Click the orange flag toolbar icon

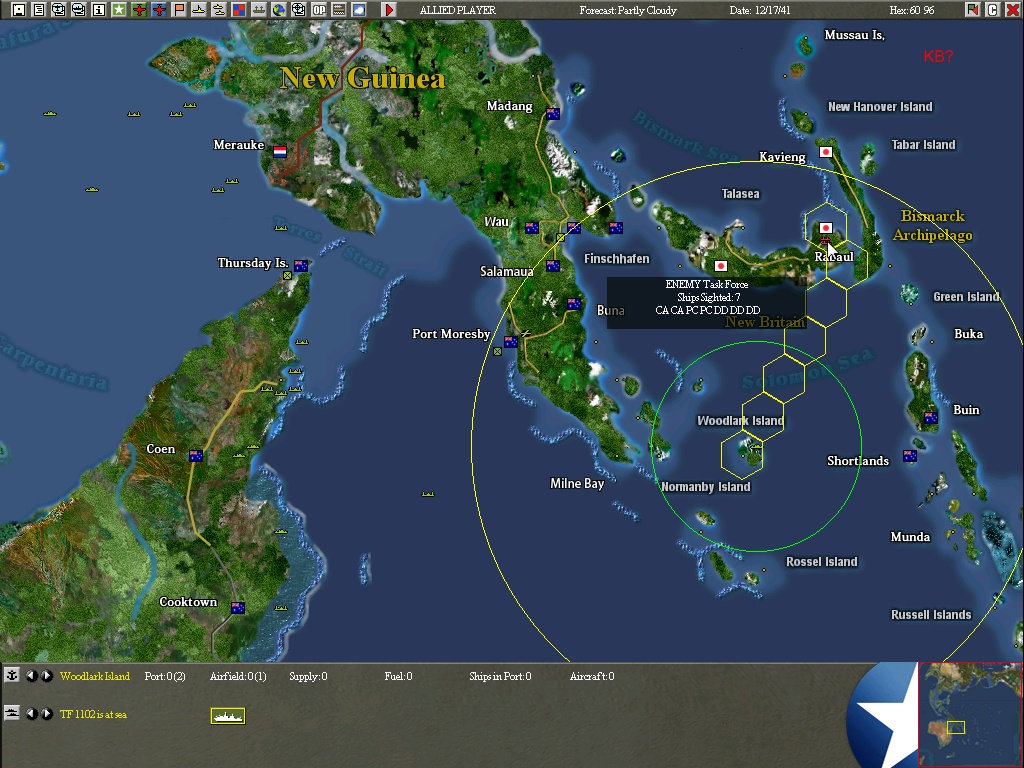point(178,10)
